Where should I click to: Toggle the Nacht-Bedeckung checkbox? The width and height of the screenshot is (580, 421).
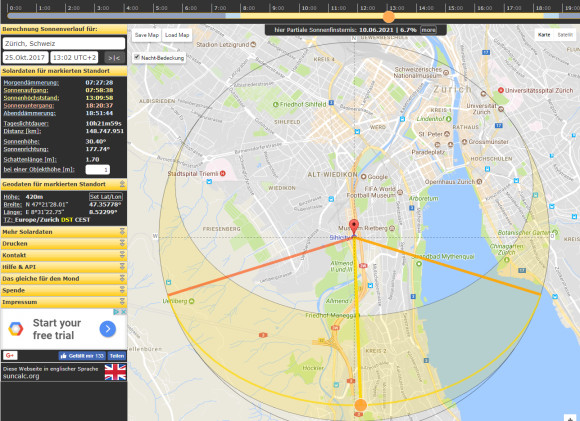(137, 57)
